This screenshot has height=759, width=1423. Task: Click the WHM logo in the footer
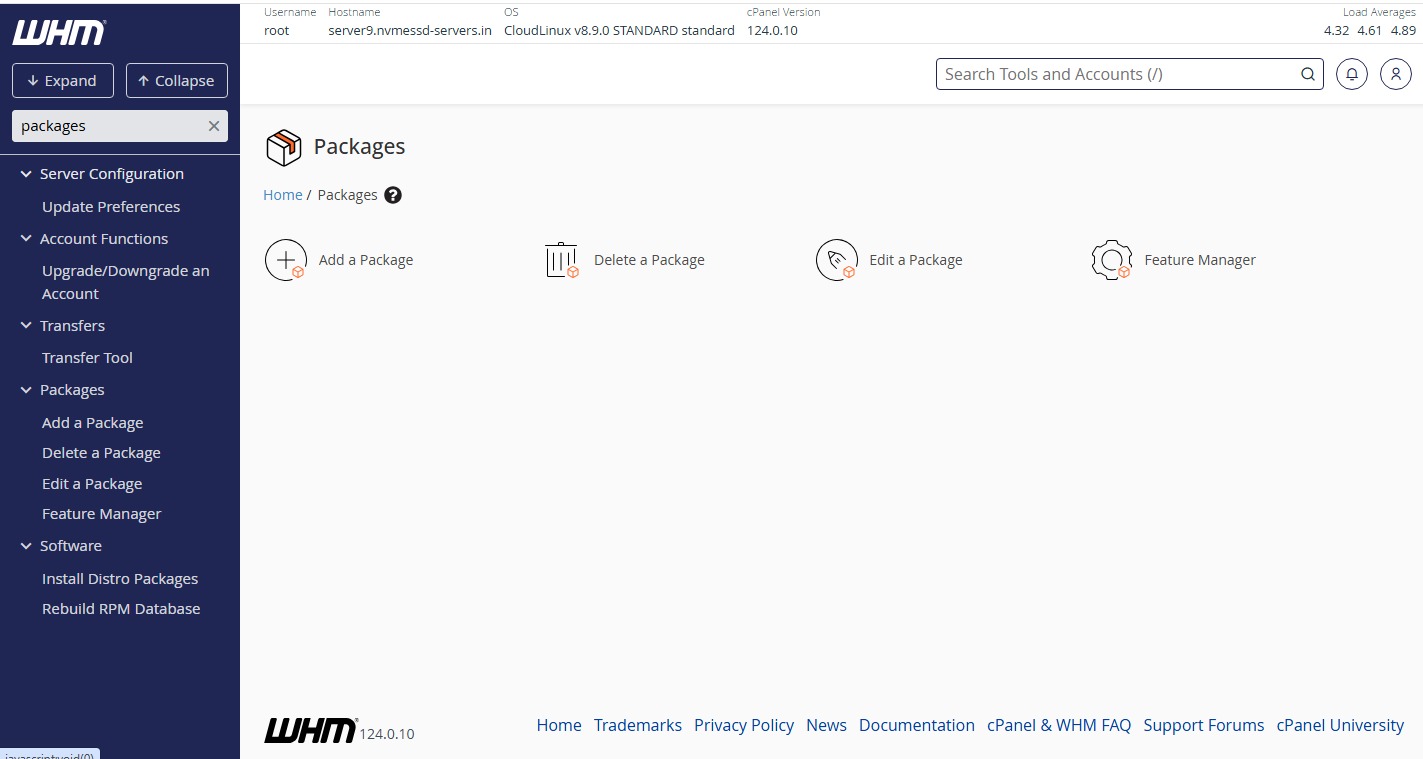click(311, 730)
